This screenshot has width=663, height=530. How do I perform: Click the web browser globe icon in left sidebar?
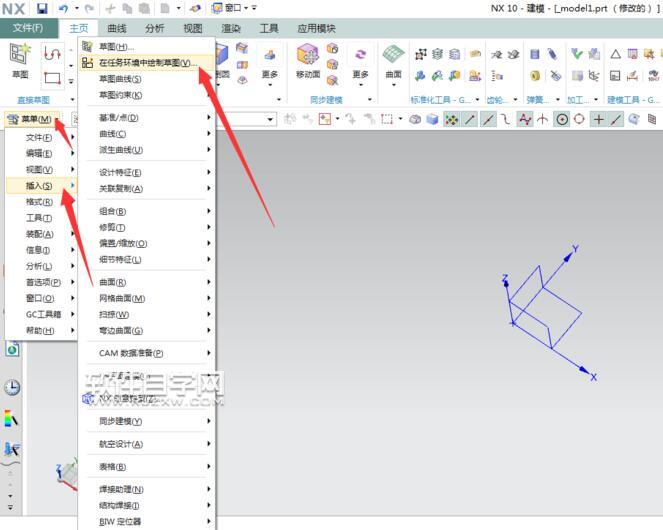(12, 349)
